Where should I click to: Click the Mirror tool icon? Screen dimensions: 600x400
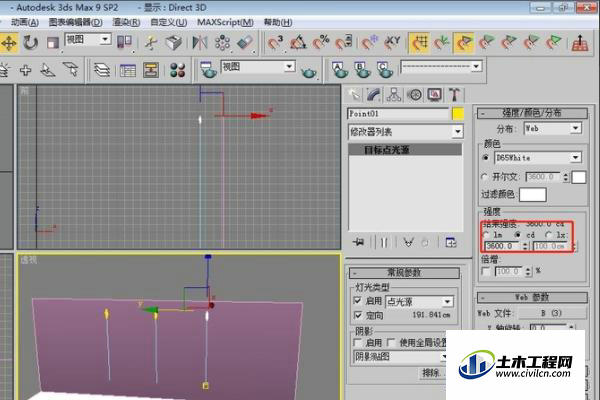(200, 42)
